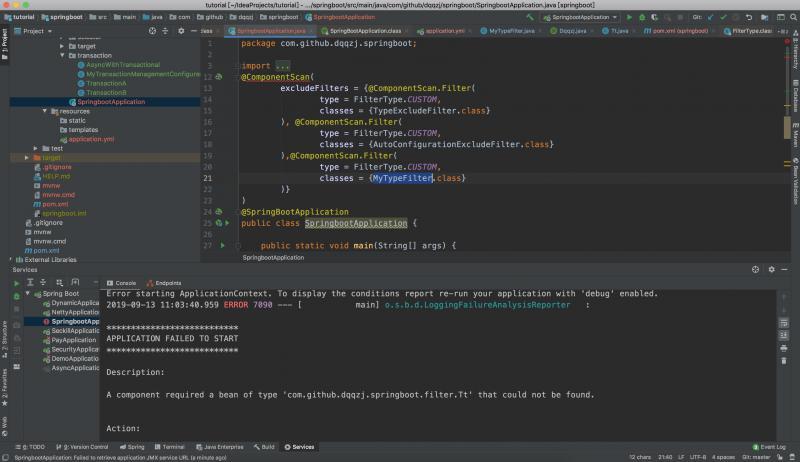Start debugging with the green bug icon

(x=642, y=17)
